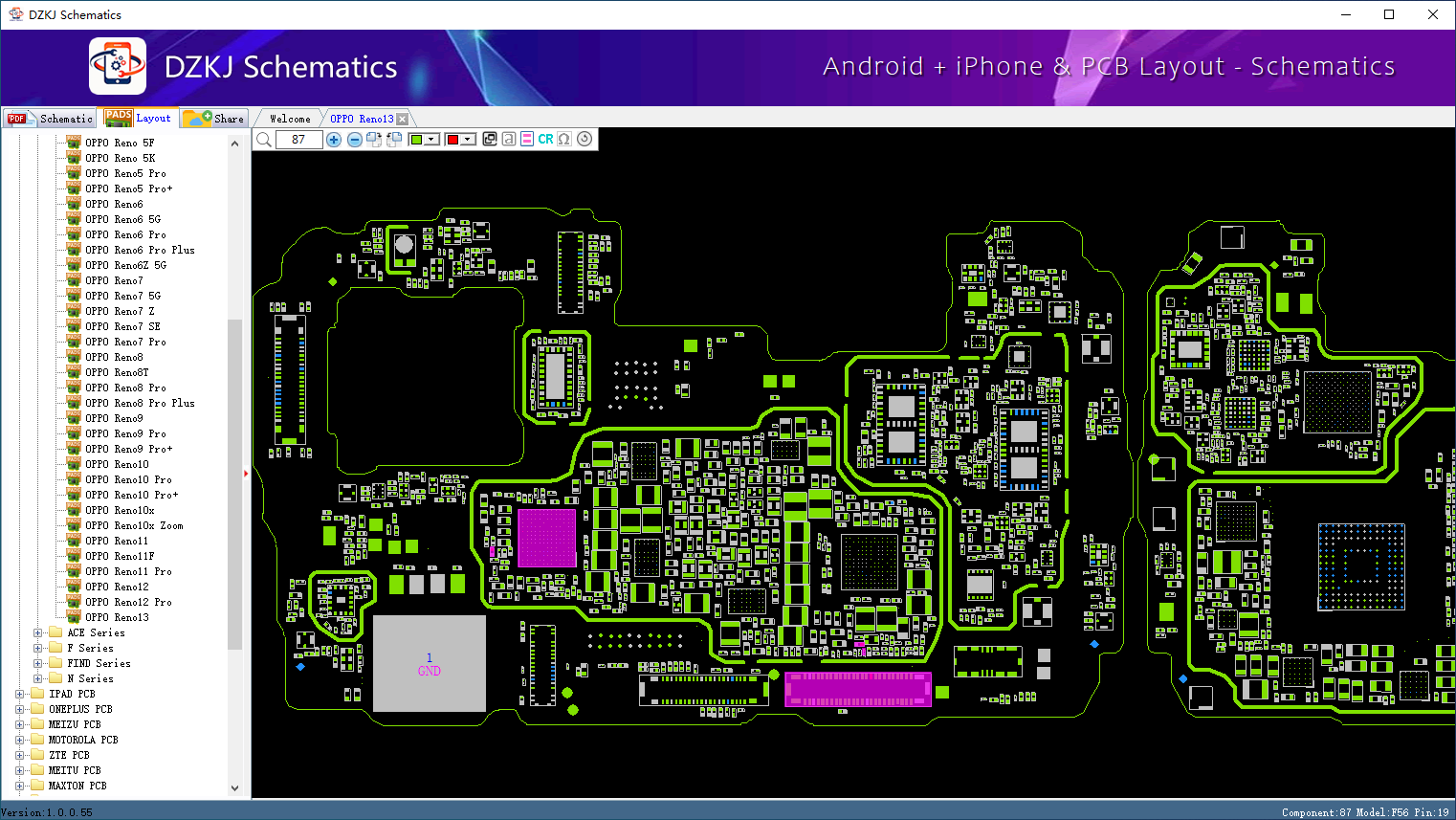Image resolution: width=1456 pixels, height=820 pixels.
Task: Click the overlapping squares layer-switch icon
Action: [x=490, y=139]
